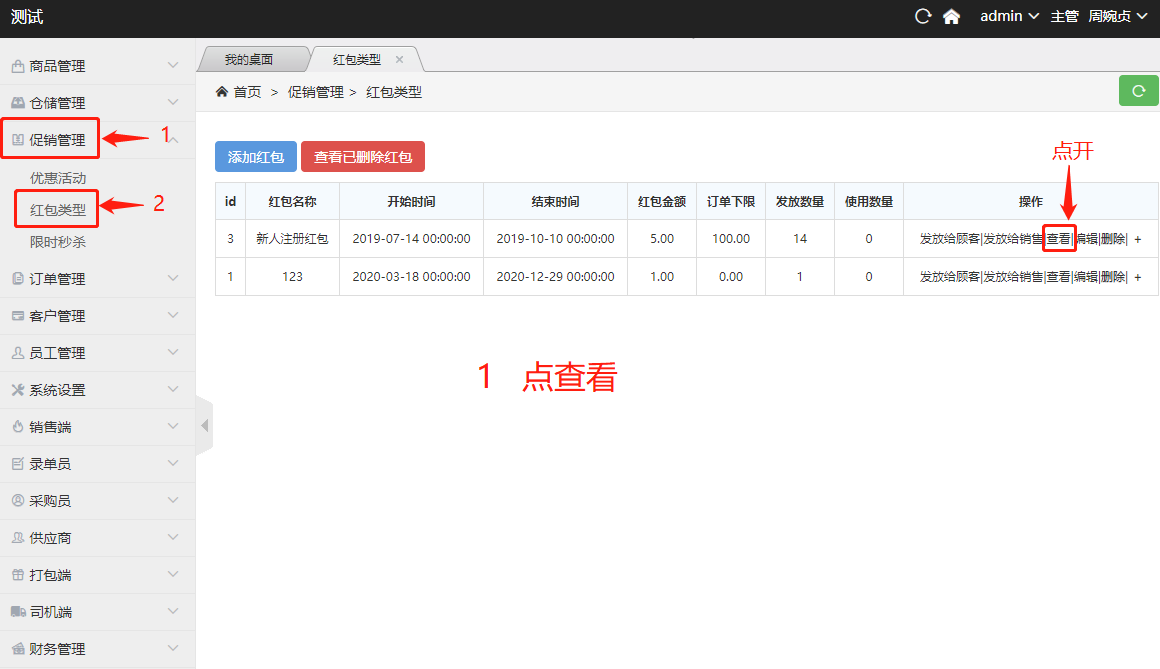Click 删除 link in row 123
The height and width of the screenshot is (669, 1160).
pos(1112,277)
